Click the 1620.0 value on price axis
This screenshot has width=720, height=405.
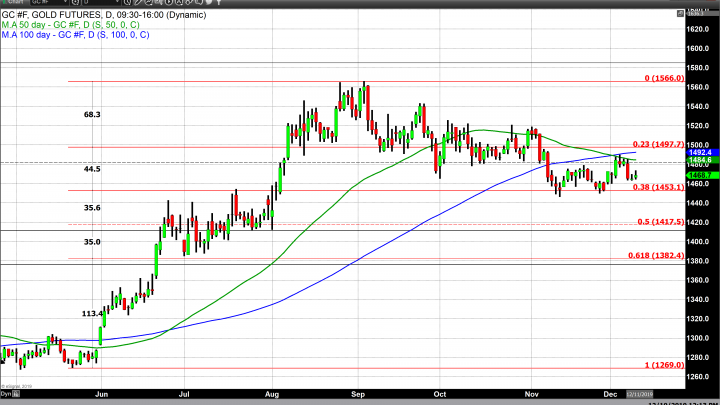(699, 27)
